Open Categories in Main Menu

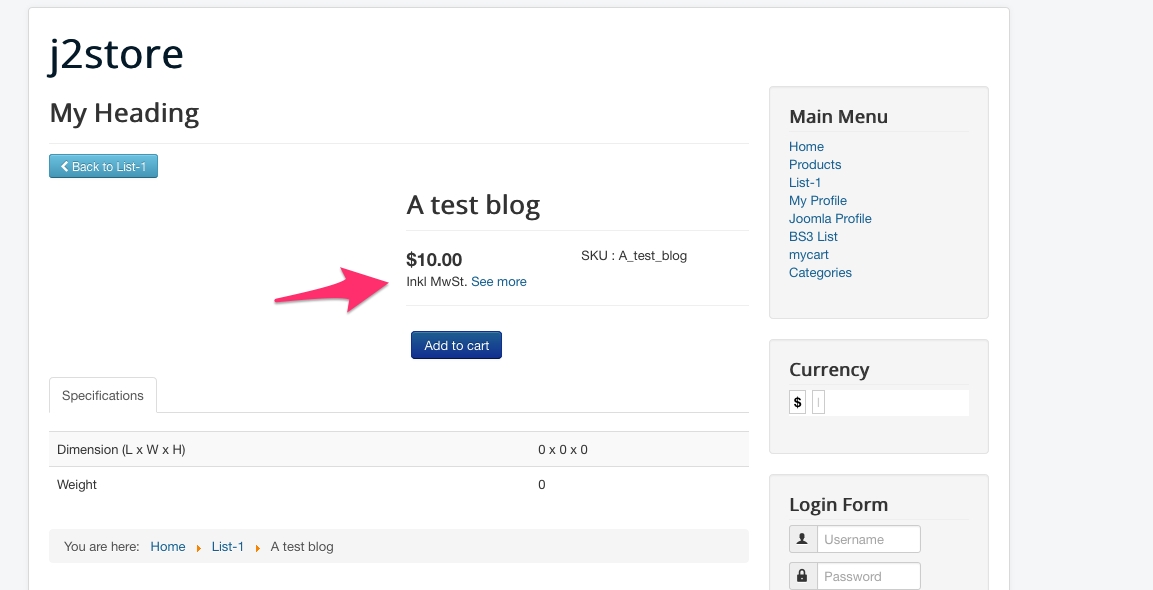[820, 273]
